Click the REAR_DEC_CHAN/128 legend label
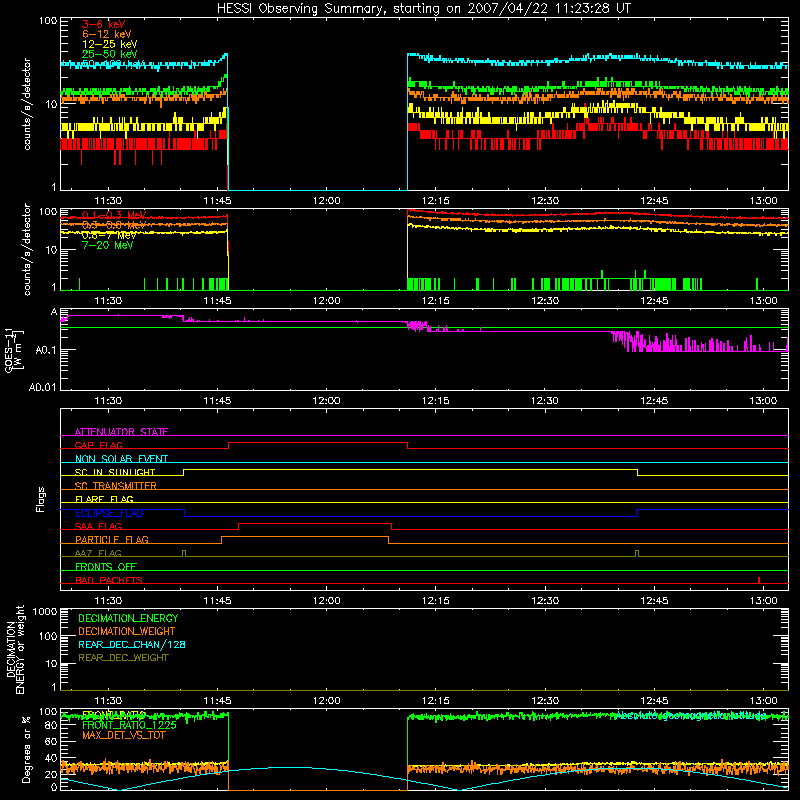 (x=132, y=645)
